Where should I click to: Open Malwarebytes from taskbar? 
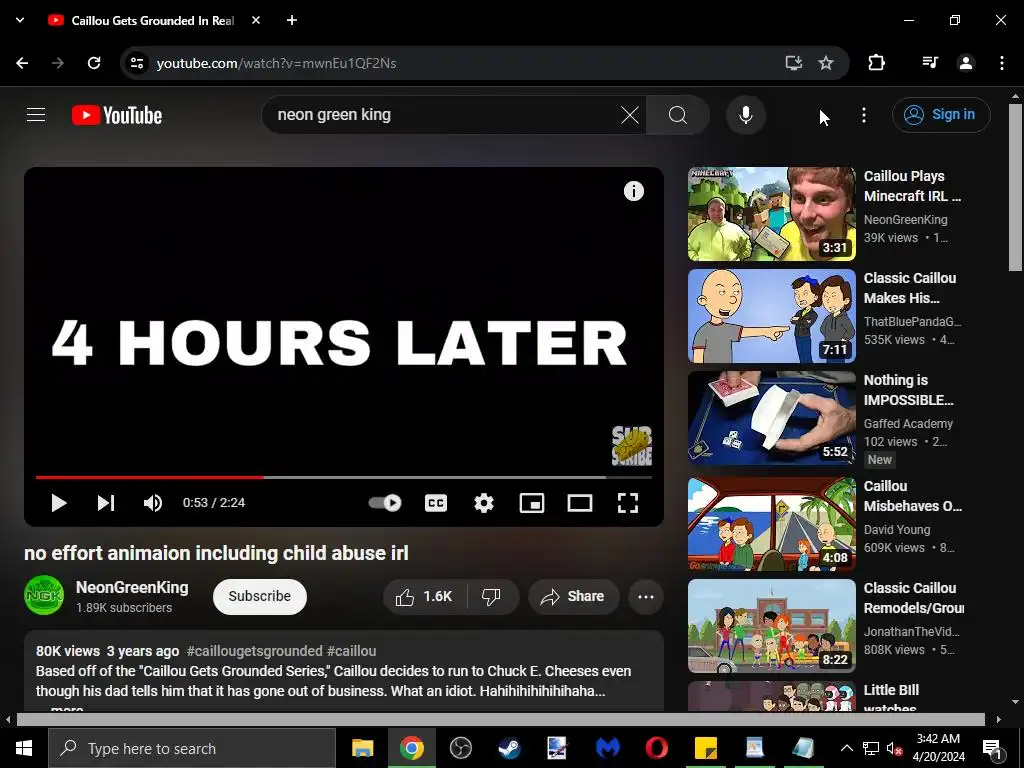607,748
